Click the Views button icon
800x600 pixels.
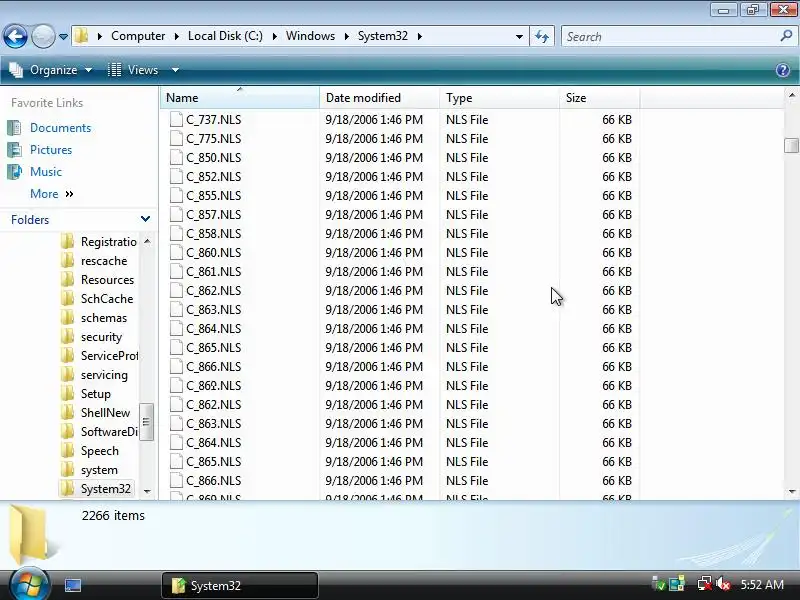tap(114, 70)
